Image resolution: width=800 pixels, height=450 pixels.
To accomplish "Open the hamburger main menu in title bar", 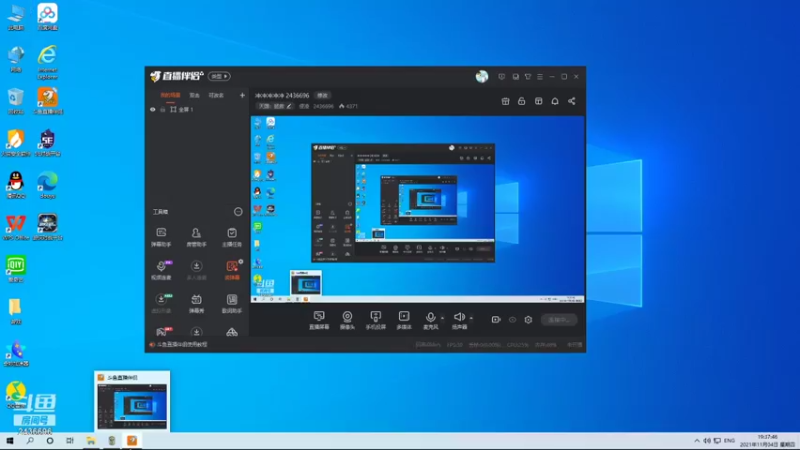I will tap(540, 77).
